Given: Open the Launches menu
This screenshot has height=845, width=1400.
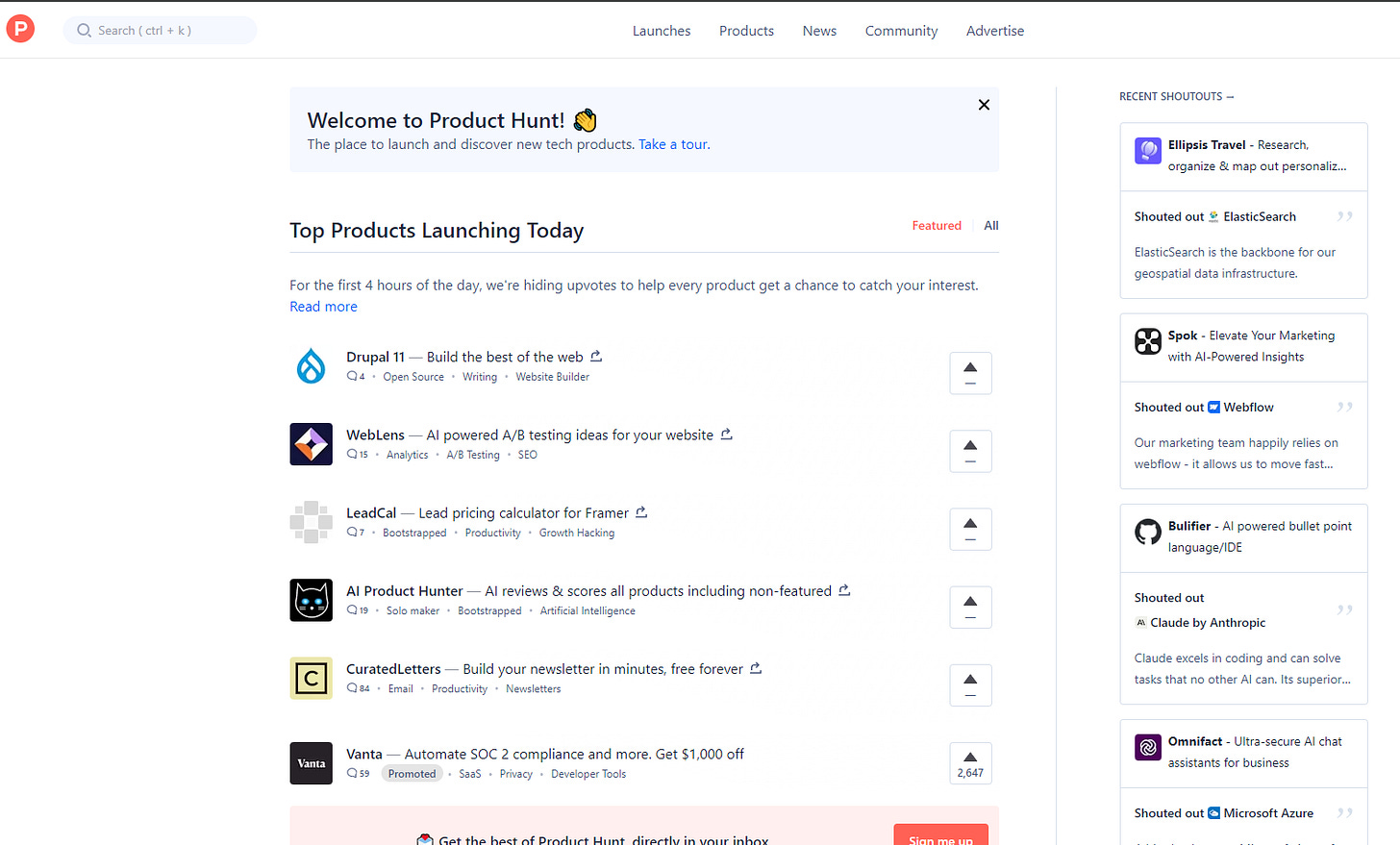Looking at the screenshot, I should click(x=662, y=31).
